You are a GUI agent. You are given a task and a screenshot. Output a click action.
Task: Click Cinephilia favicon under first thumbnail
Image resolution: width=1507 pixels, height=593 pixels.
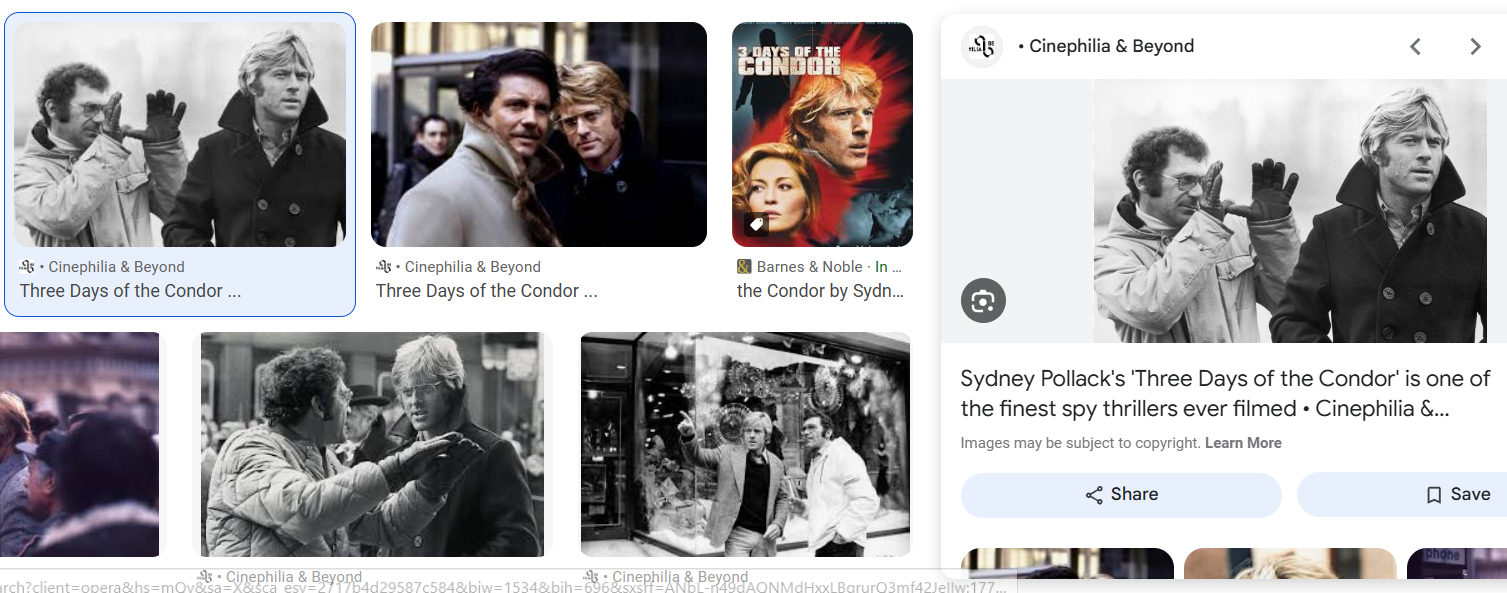[27, 267]
